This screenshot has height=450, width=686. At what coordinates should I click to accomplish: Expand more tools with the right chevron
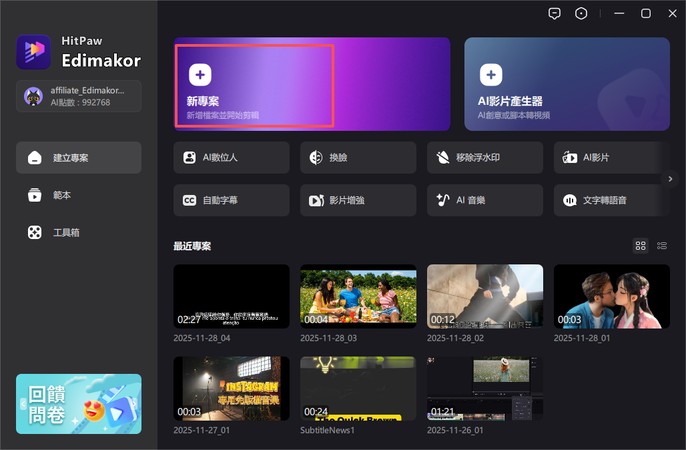(x=670, y=179)
